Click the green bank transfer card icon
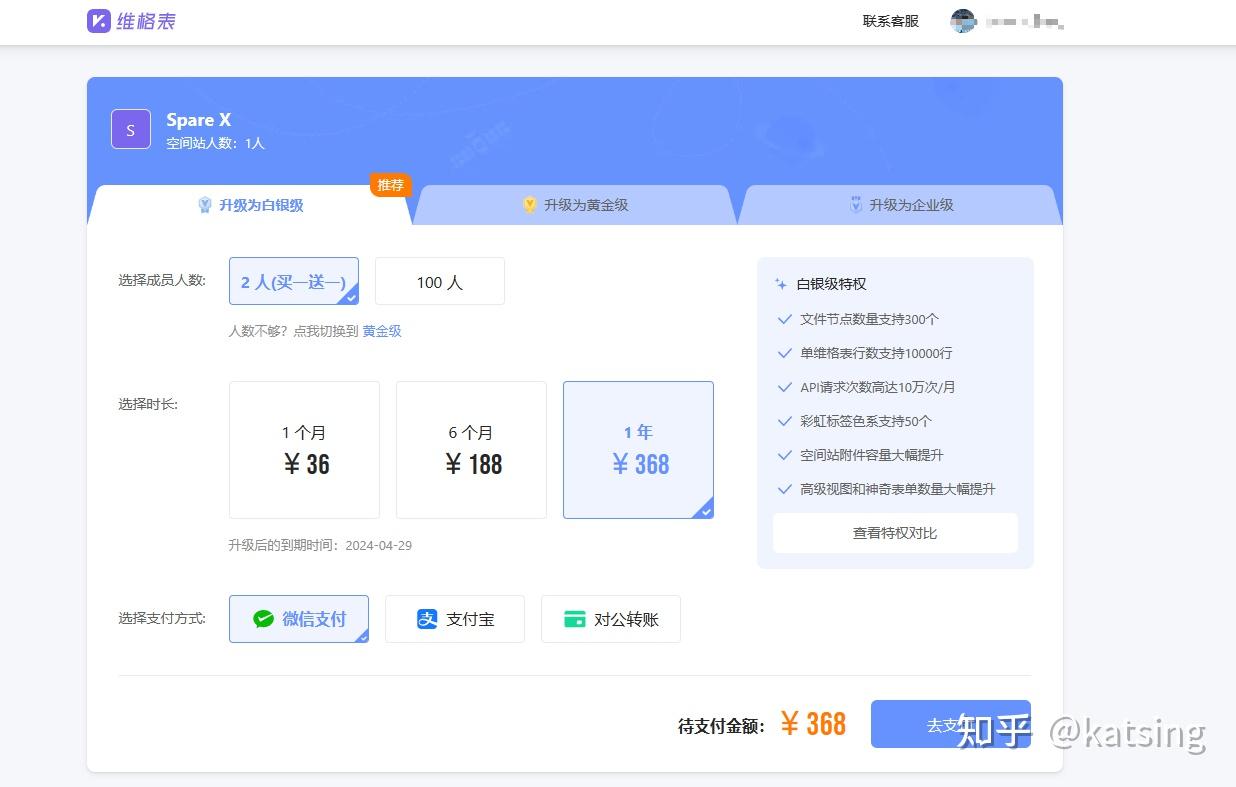This screenshot has width=1236, height=787. (574, 619)
